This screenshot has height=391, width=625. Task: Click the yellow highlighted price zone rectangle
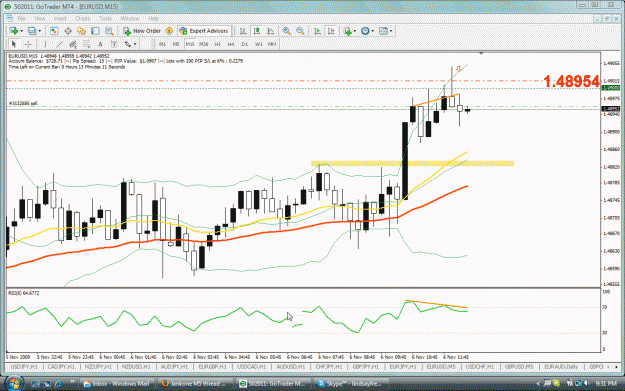412,163
